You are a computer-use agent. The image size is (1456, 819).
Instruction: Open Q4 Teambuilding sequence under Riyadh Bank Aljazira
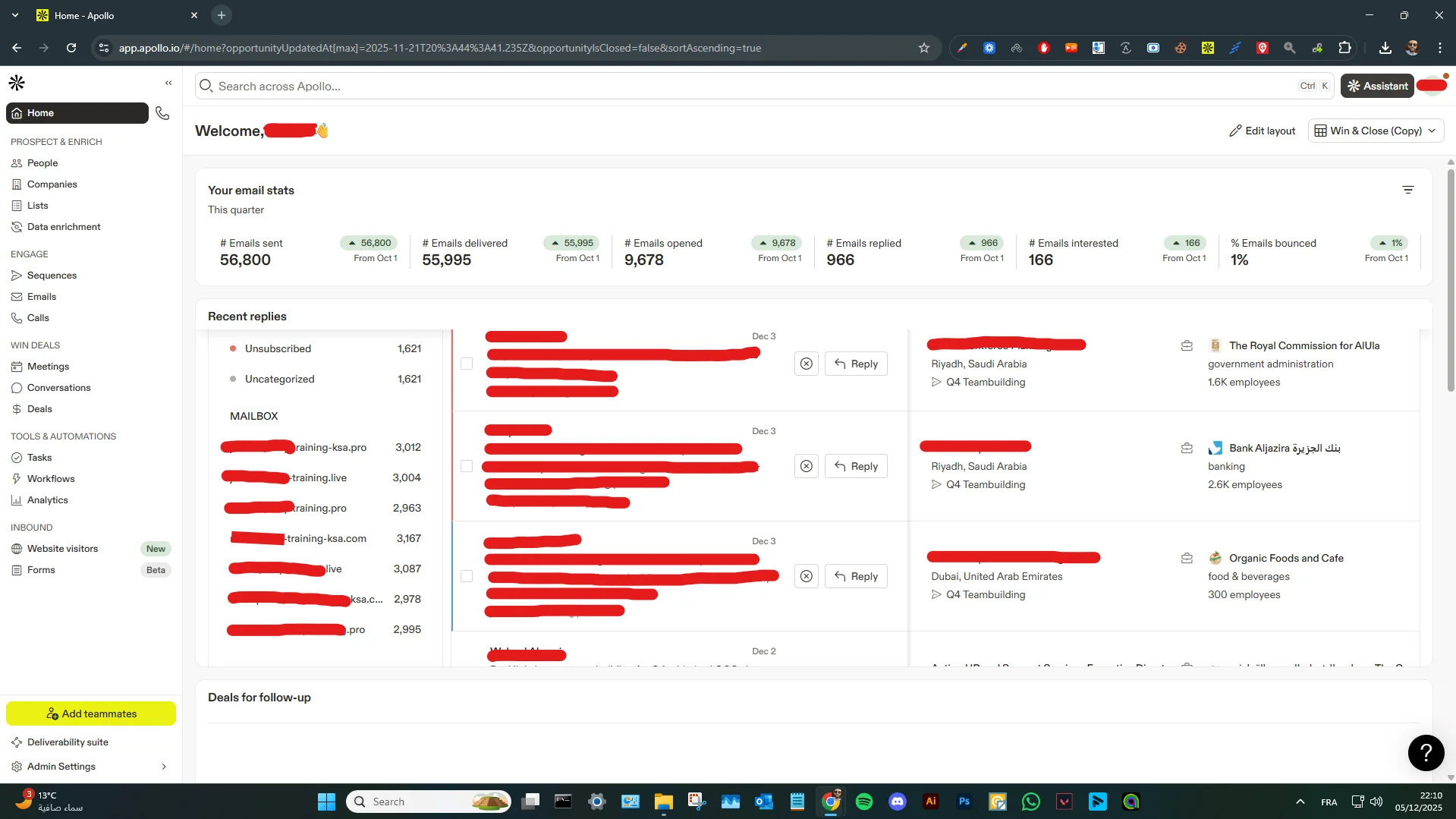coord(986,484)
